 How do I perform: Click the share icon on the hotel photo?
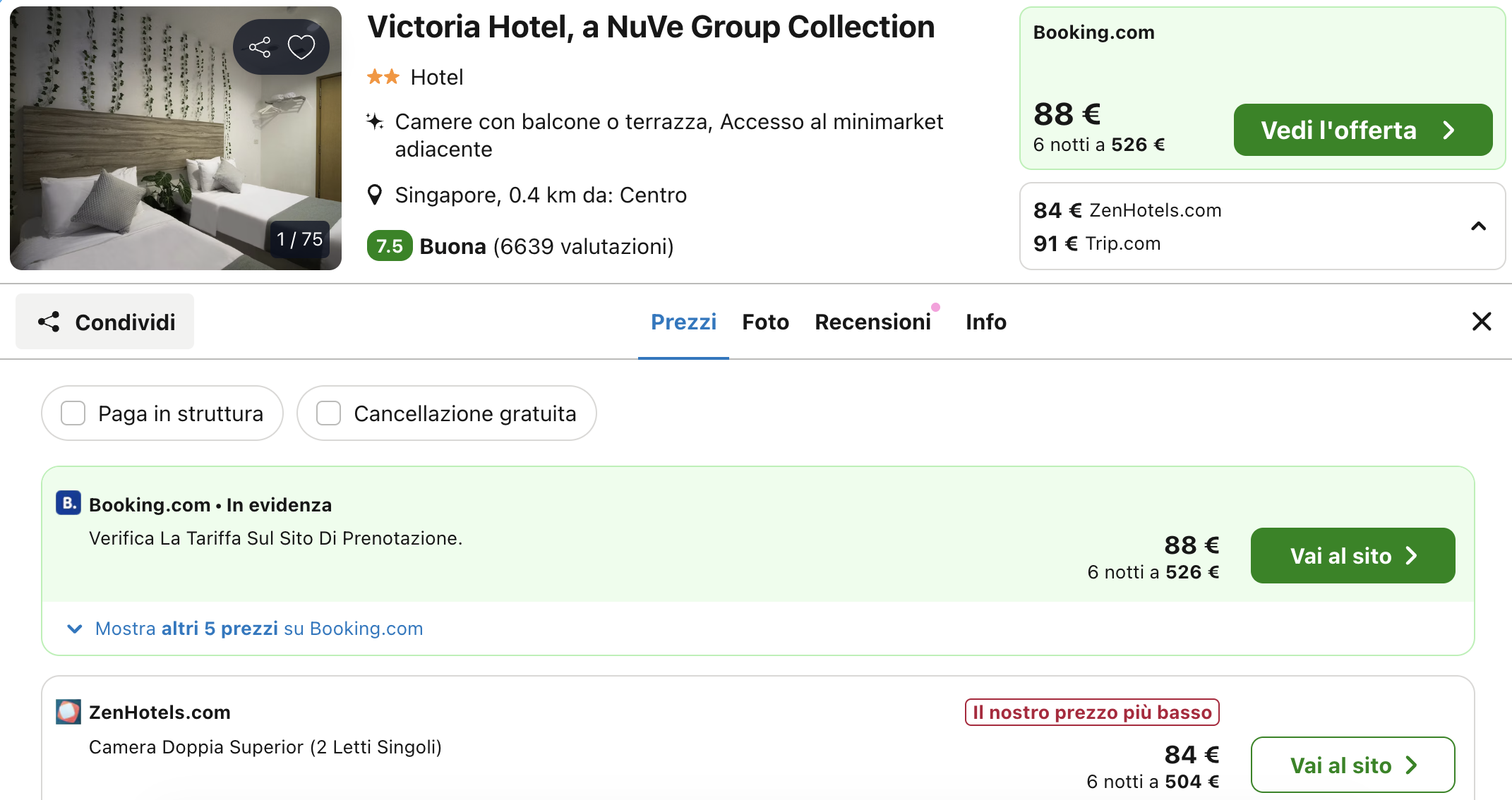coord(261,46)
